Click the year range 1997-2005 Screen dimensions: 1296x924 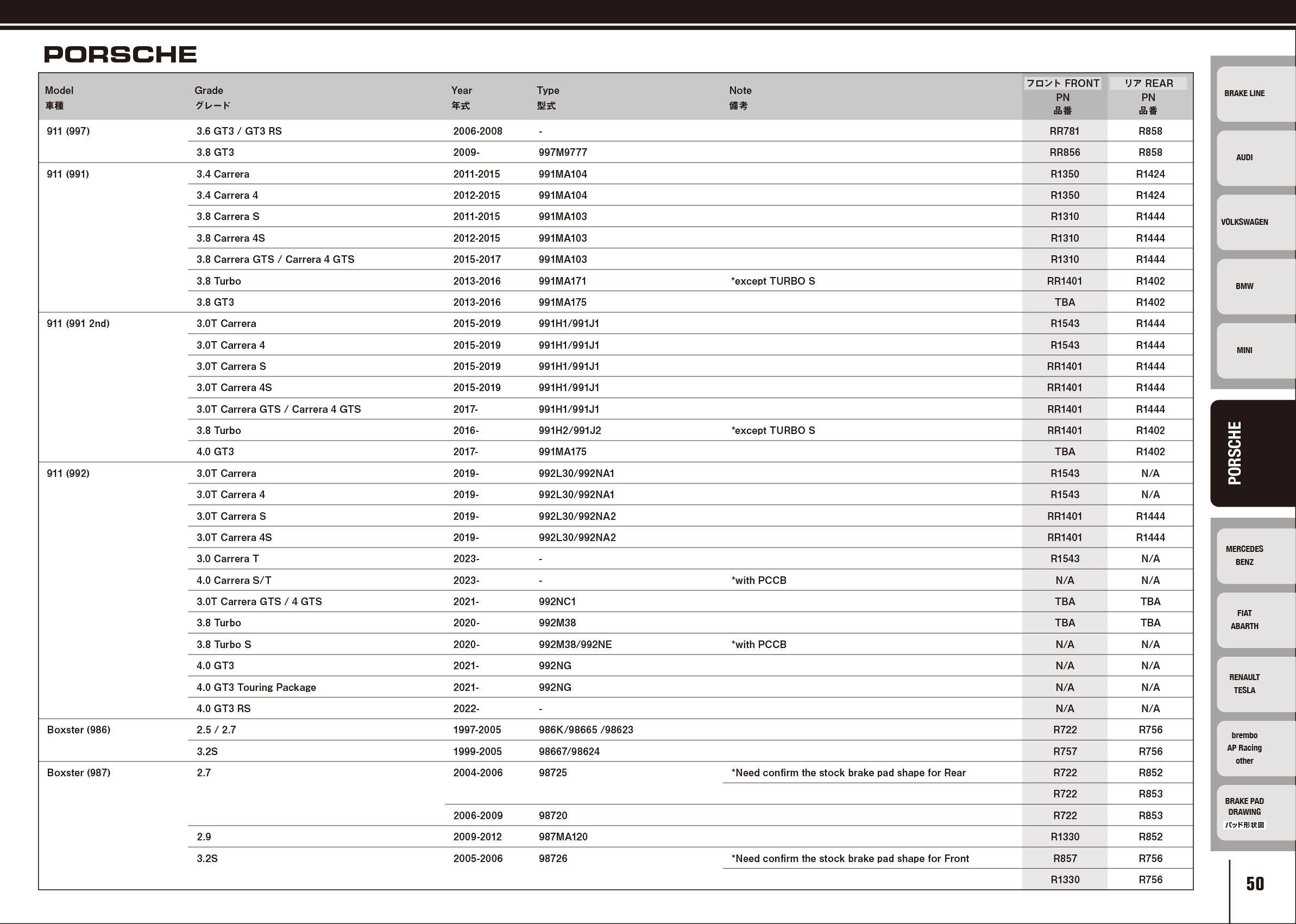[477, 730]
